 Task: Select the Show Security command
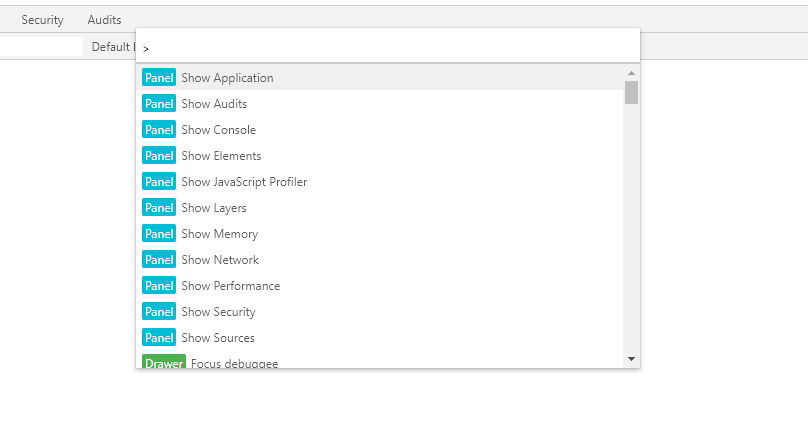pos(218,312)
